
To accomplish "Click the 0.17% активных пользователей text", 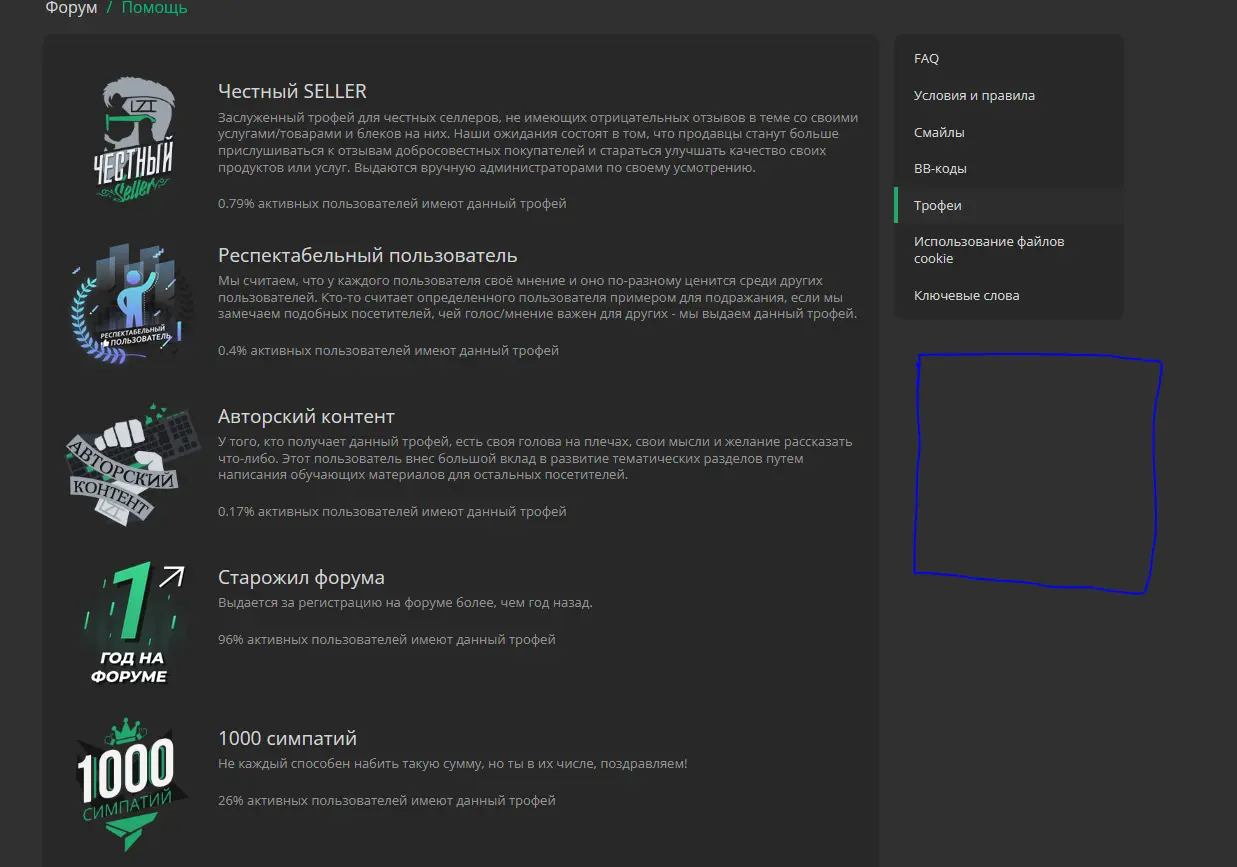I will 392,512.
